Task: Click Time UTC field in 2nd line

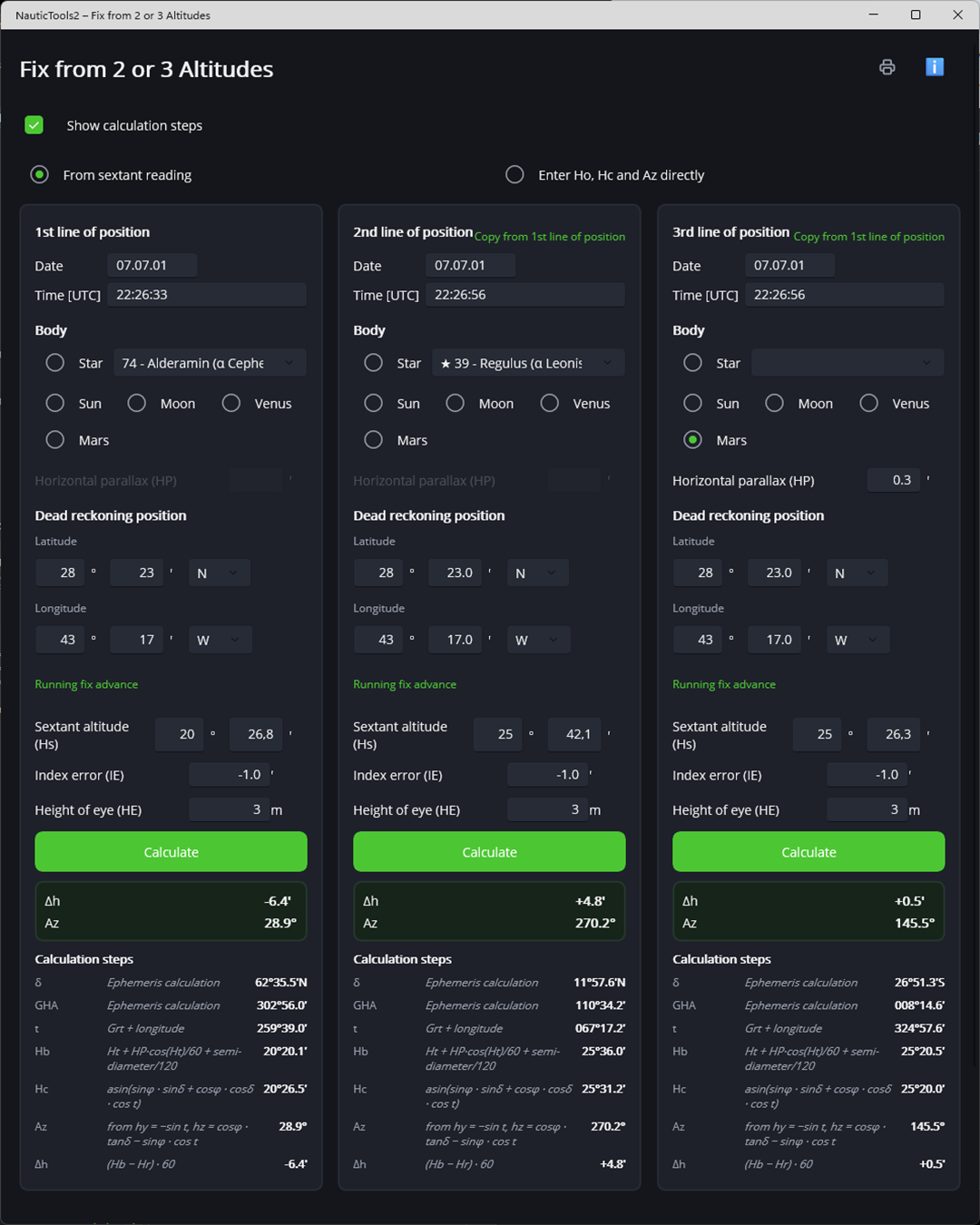Action: point(525,295)
